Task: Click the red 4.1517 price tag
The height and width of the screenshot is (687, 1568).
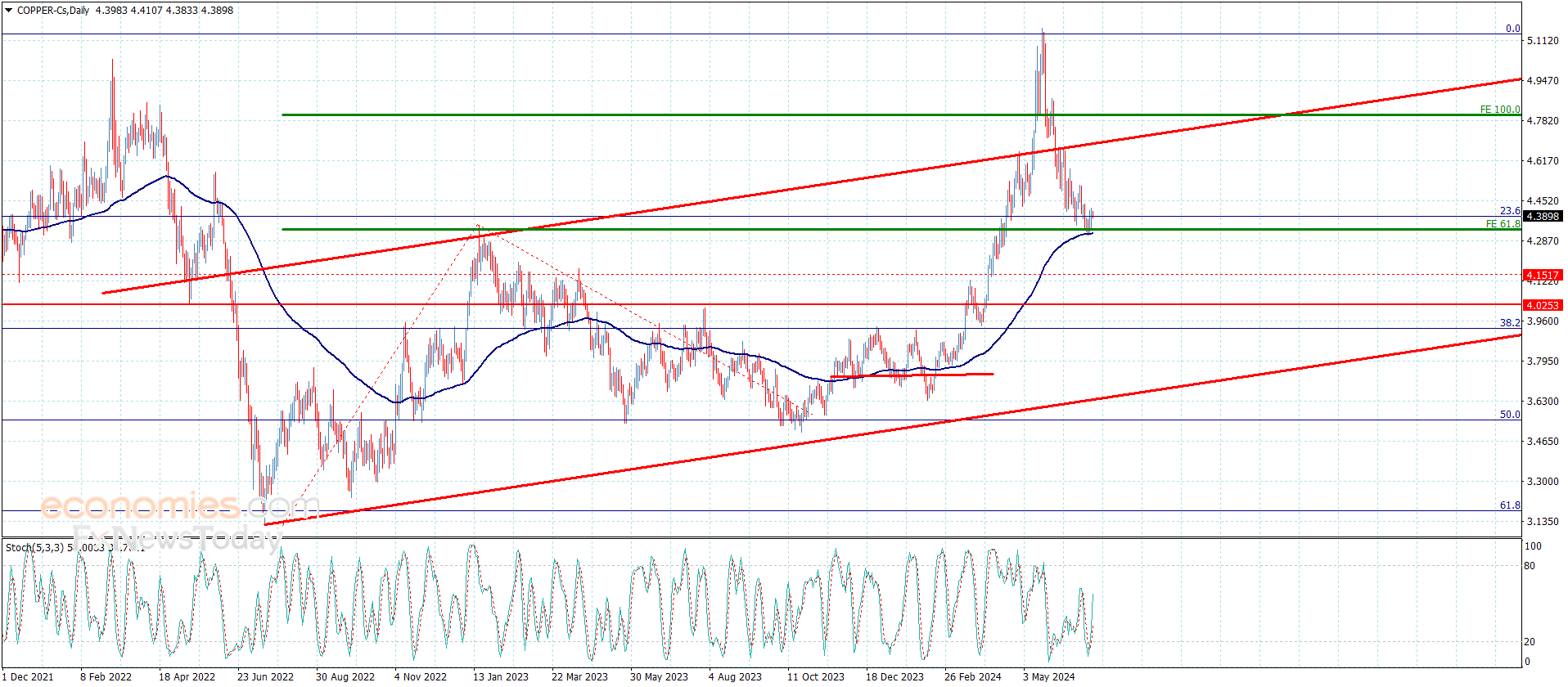Action: click(x=1543, y=276)
